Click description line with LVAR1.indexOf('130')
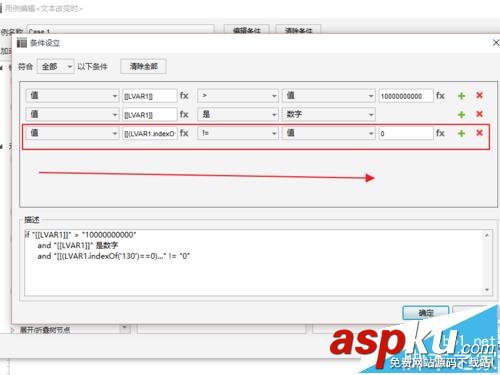 (113, 256)
